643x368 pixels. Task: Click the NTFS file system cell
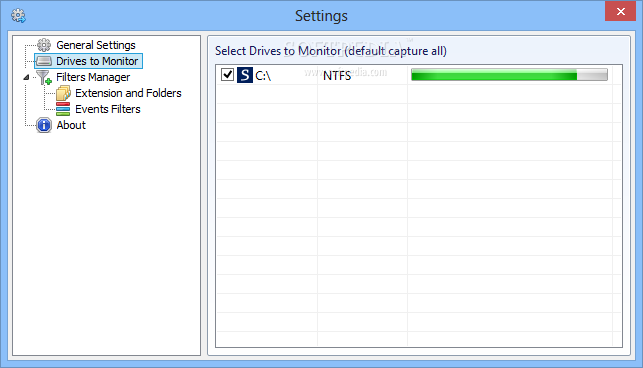tap(337, 75)
